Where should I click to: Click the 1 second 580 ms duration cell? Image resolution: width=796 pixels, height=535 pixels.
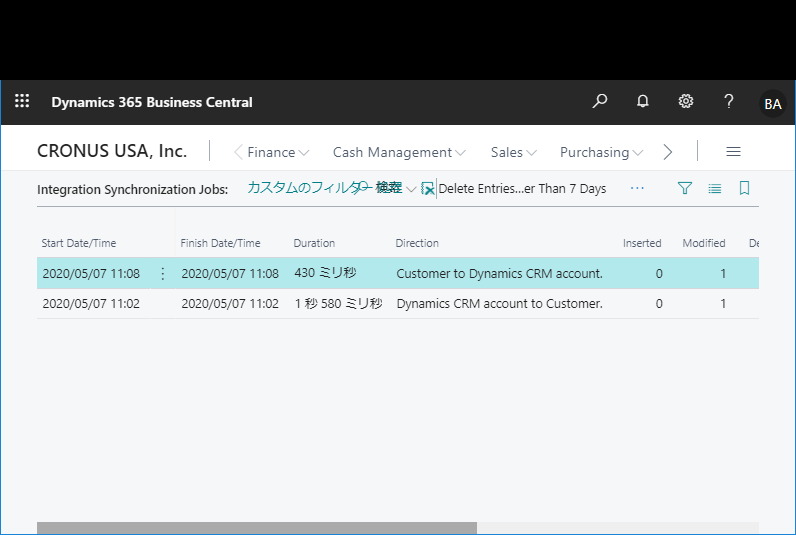(339, 304)
